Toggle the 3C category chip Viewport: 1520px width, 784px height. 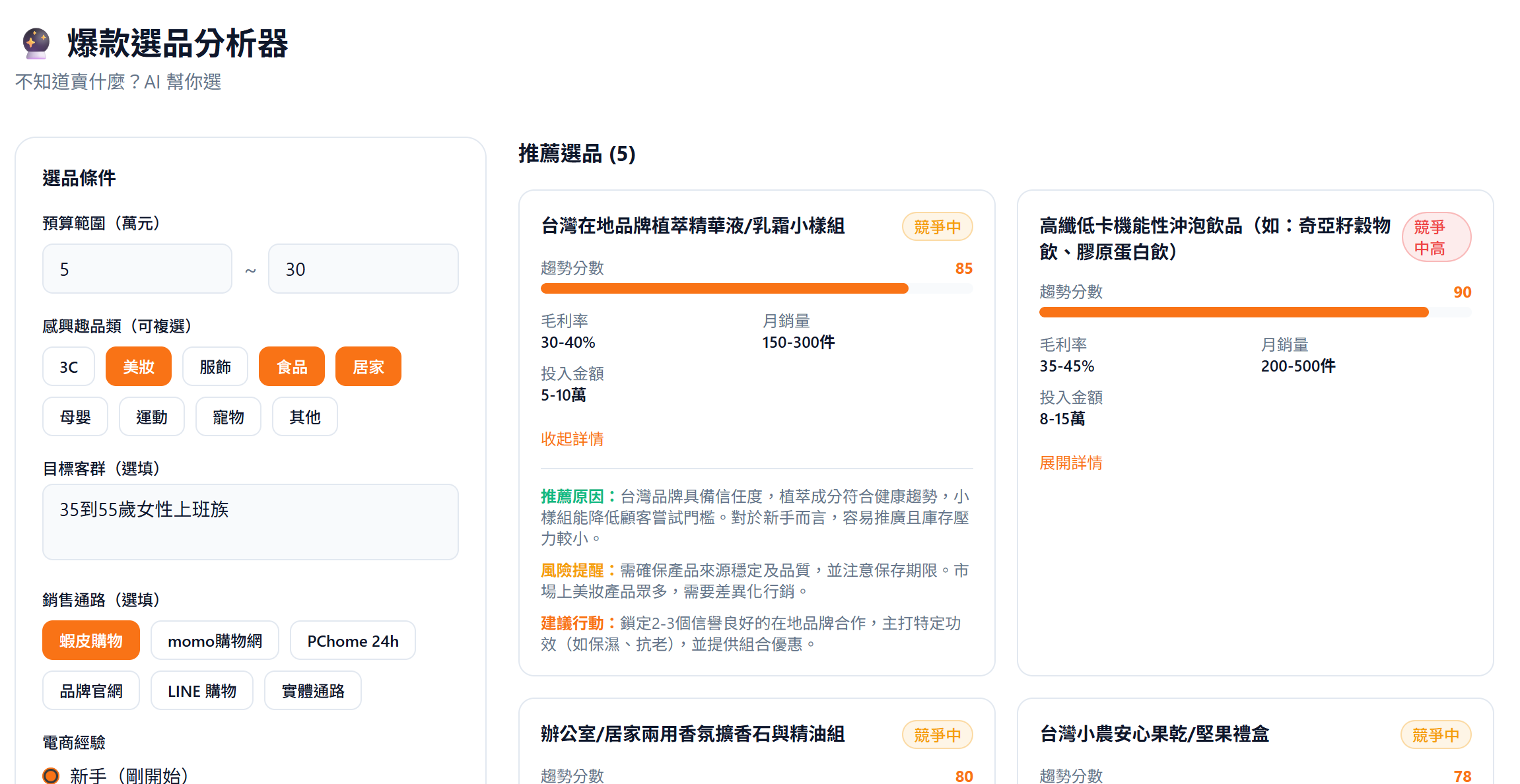(x=69, y=367)
